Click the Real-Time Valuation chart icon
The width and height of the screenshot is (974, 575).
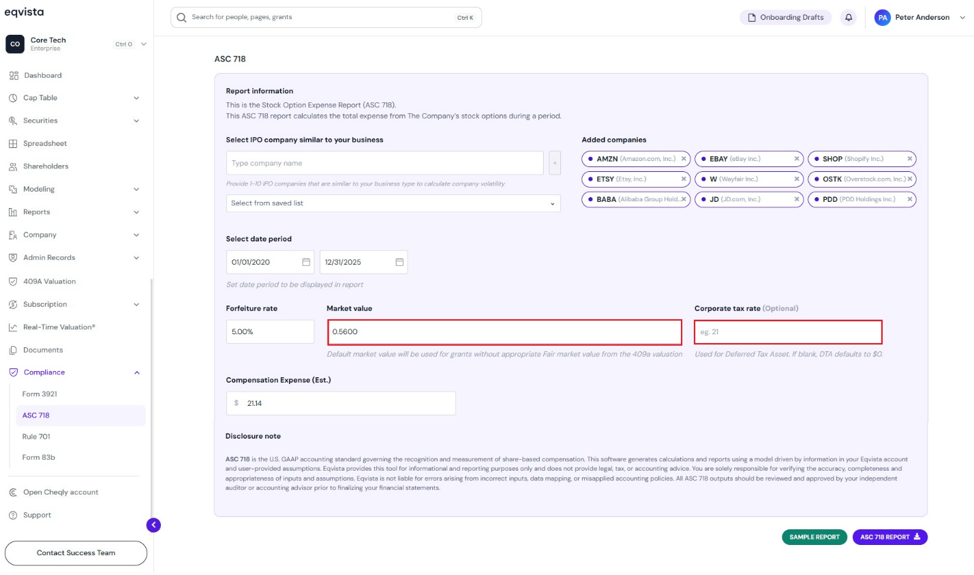point(13,327)
